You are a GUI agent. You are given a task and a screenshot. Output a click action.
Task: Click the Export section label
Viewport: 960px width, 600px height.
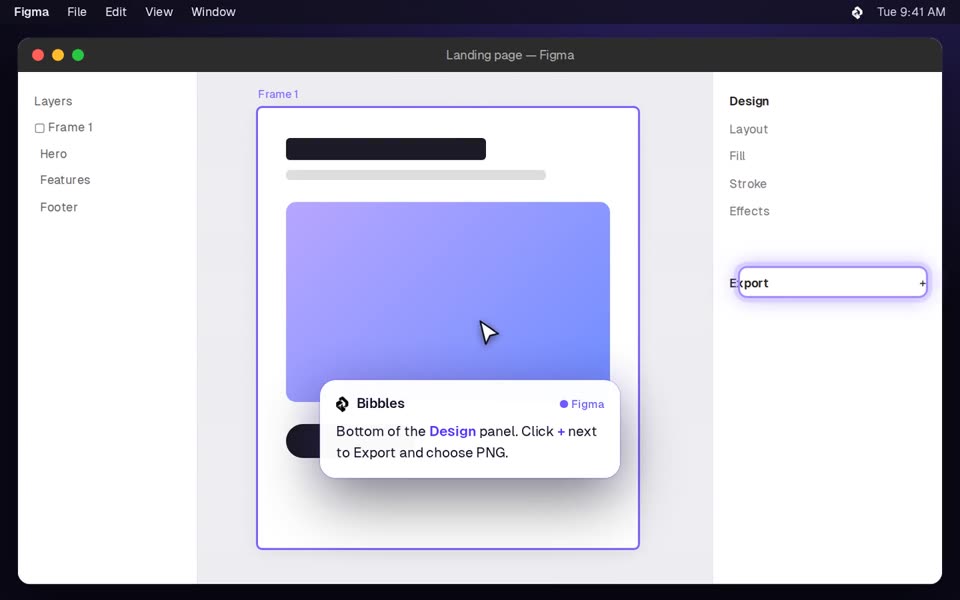pos(749,283)
